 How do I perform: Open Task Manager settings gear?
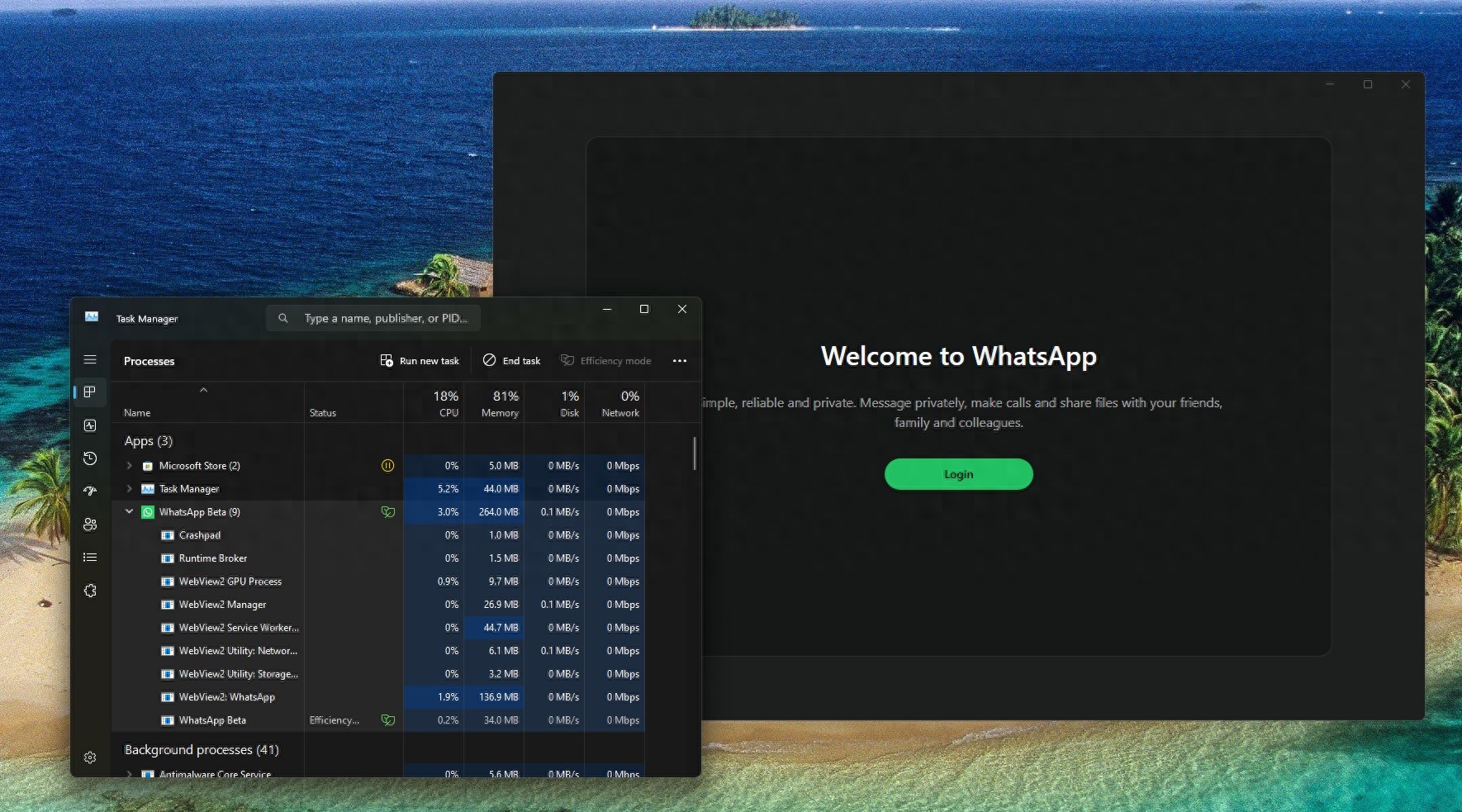click(90, 757)
